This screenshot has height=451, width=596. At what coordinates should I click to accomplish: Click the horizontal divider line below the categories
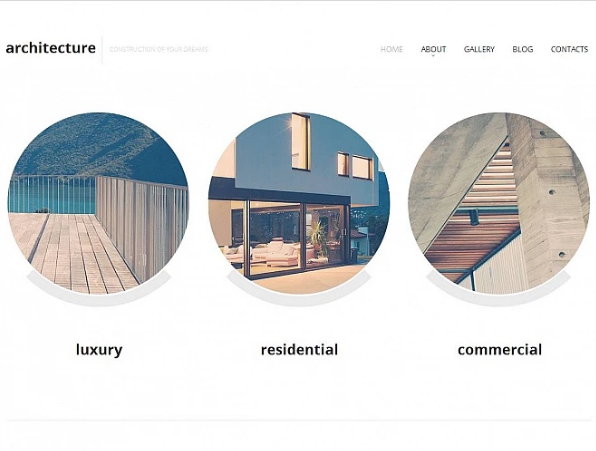click(x=298, y=420)
